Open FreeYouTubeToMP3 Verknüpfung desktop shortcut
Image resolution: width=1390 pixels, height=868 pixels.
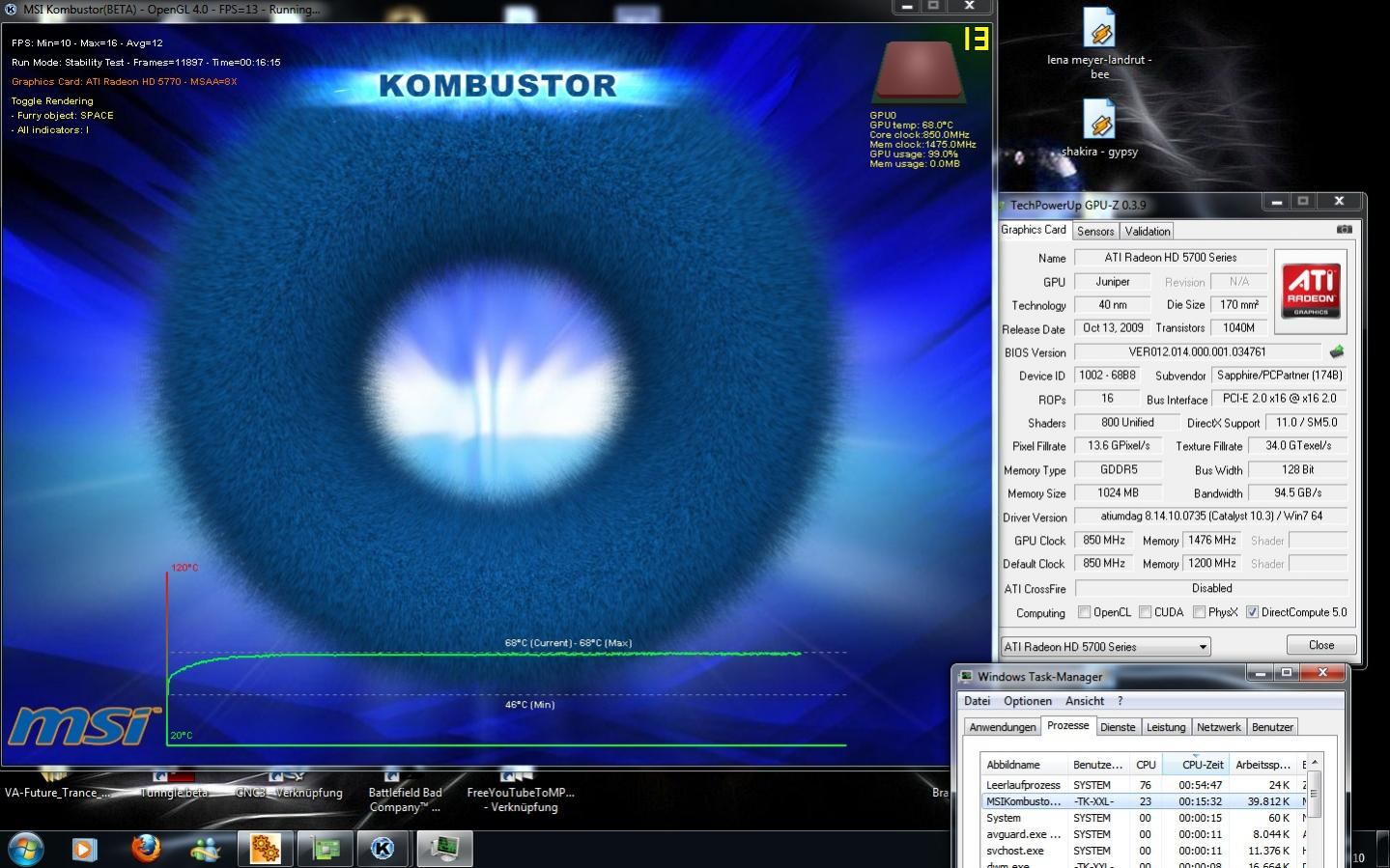tap(521, 792)
